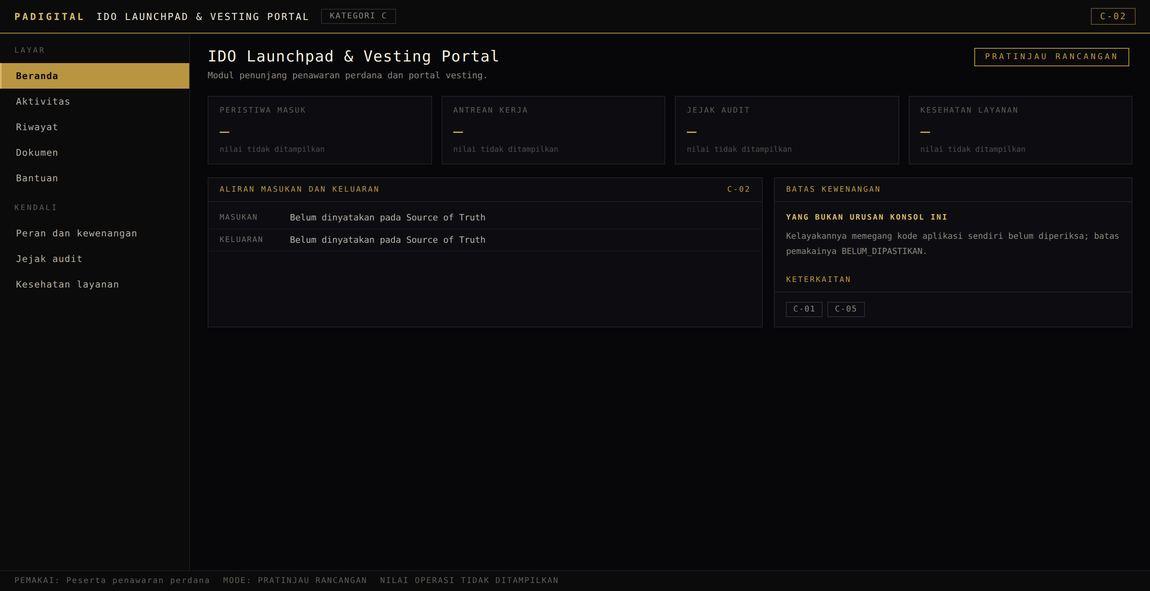Click the C-02 badge in header
The height and width of the screenshot is (591, 1150).
[1113, 16]
